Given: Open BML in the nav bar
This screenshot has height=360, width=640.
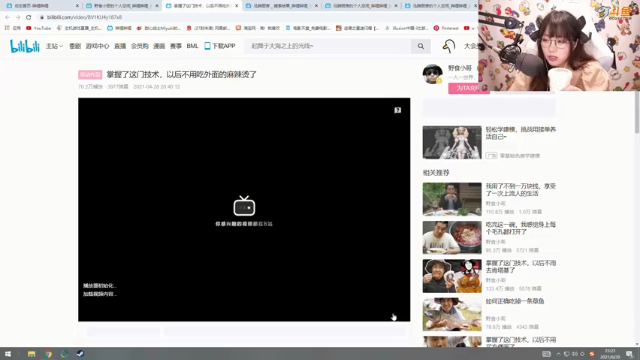Looking at the screenshot, I should point(192,46).
